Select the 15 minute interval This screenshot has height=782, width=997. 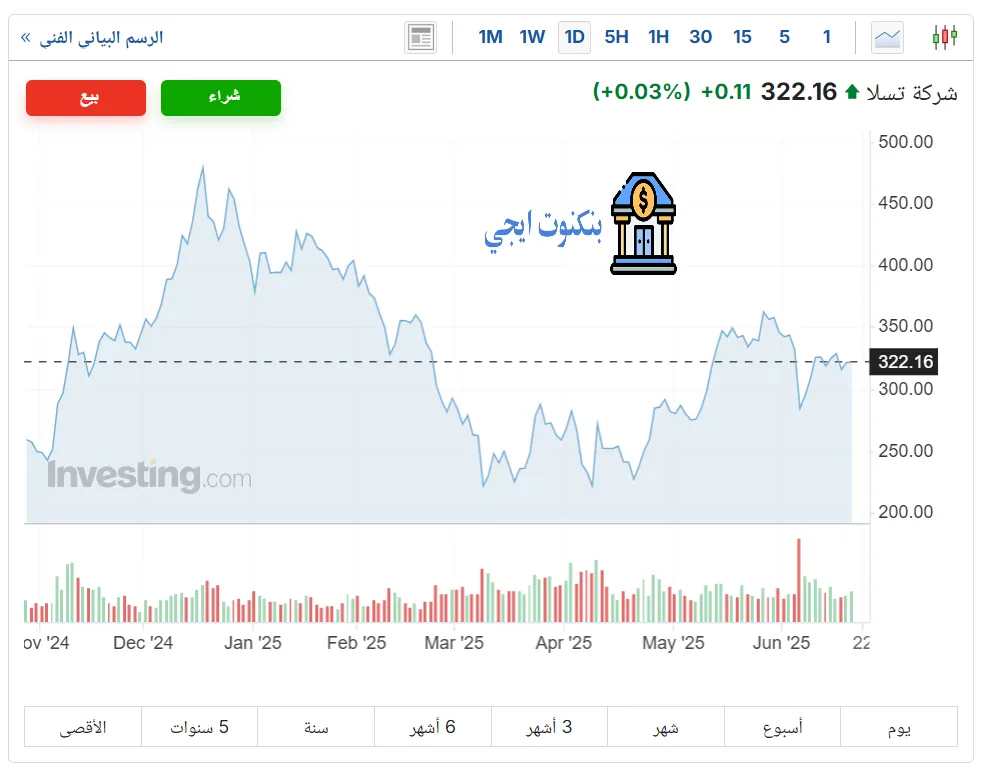742,37
